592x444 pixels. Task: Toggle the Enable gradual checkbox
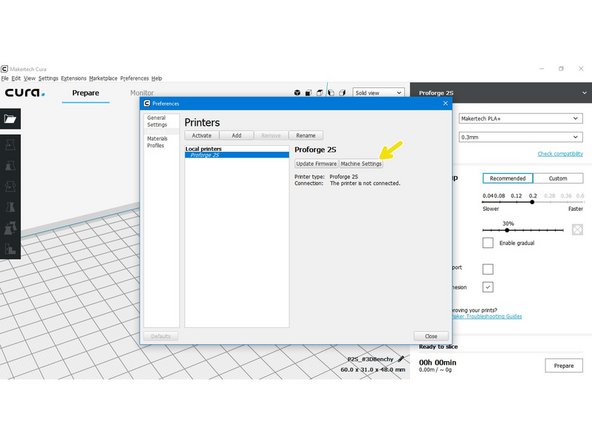[x=488, y=243]
